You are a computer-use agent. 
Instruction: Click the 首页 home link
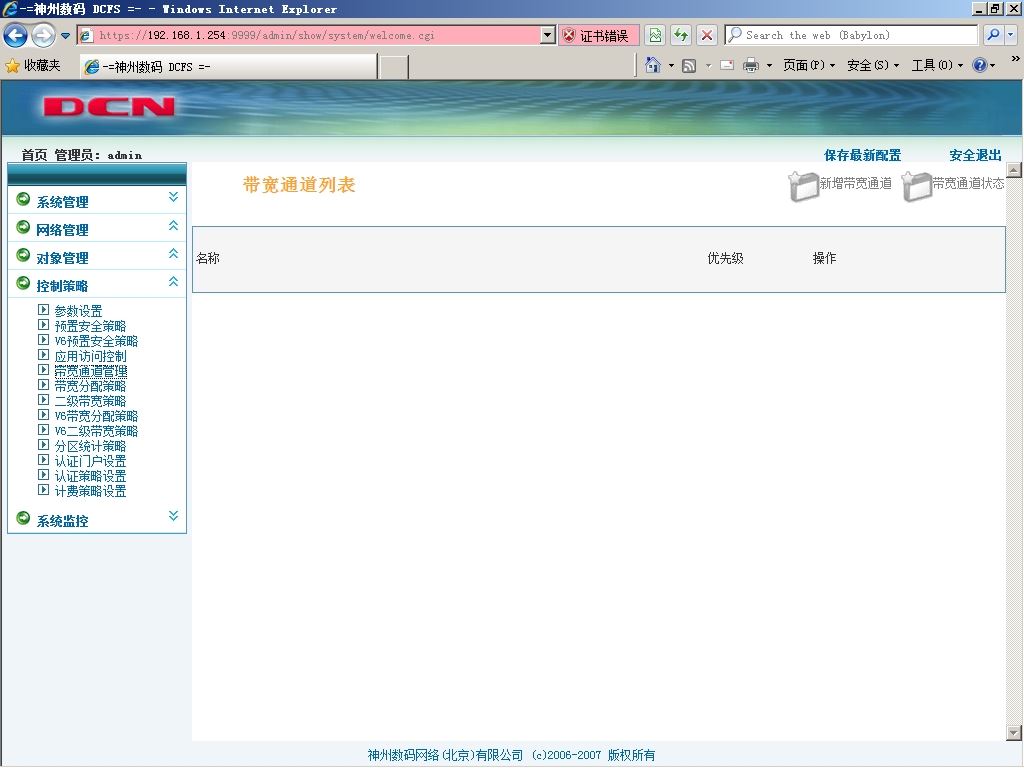pos(34,155)
